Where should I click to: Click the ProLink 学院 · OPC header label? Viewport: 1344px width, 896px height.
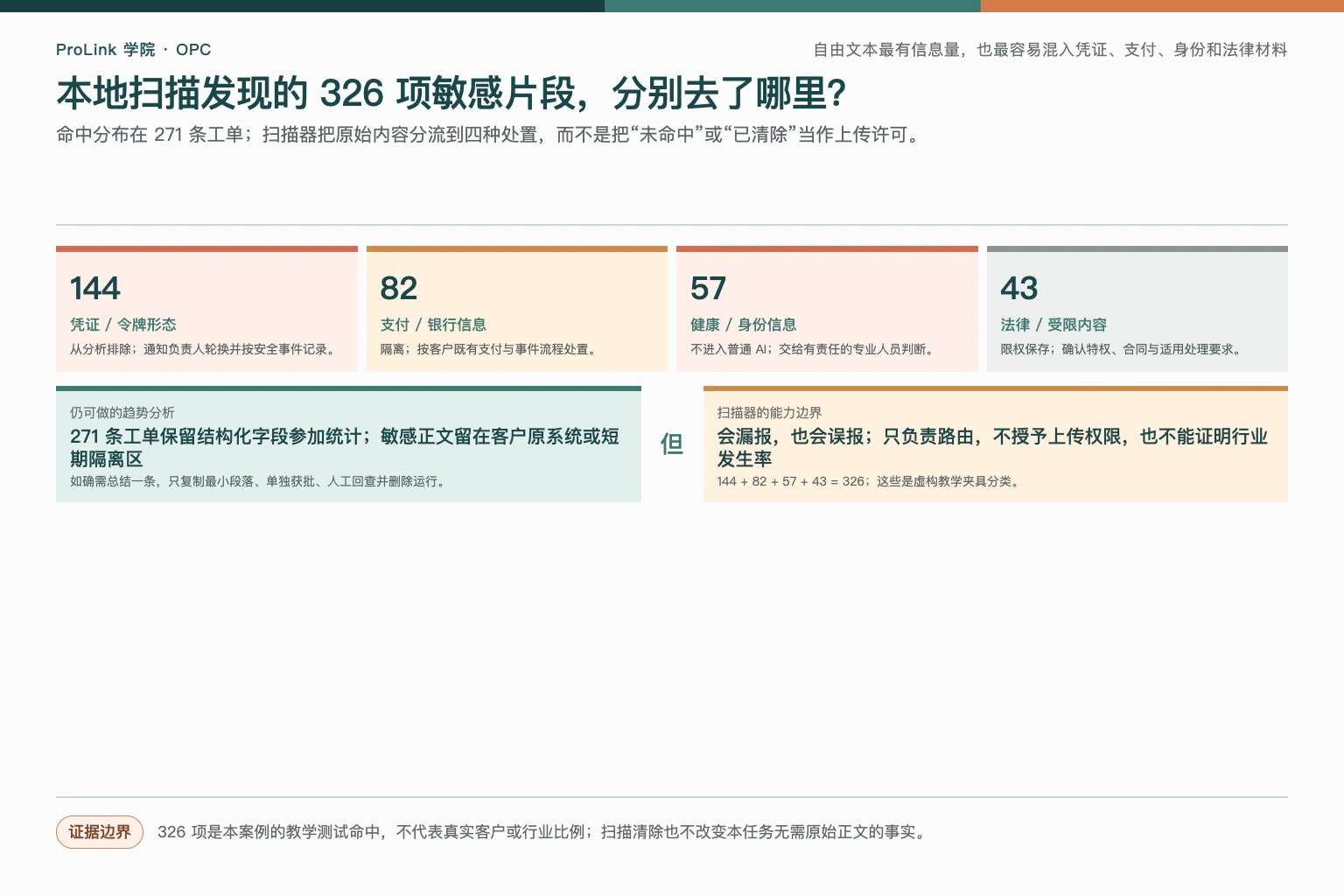133,50
